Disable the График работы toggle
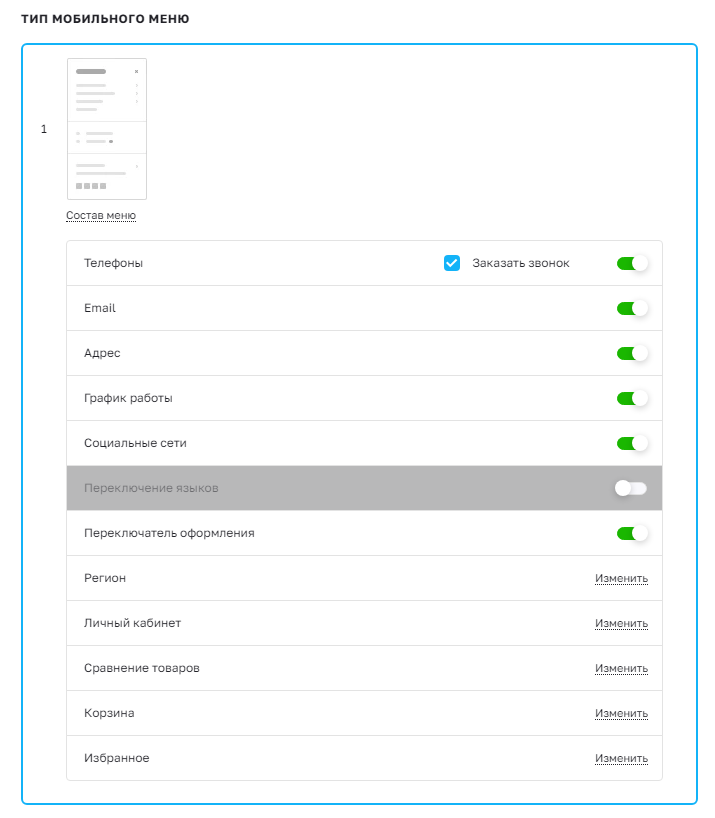This screenshot has height=818, width=715. pyautogui.click(x=632, y=399)
